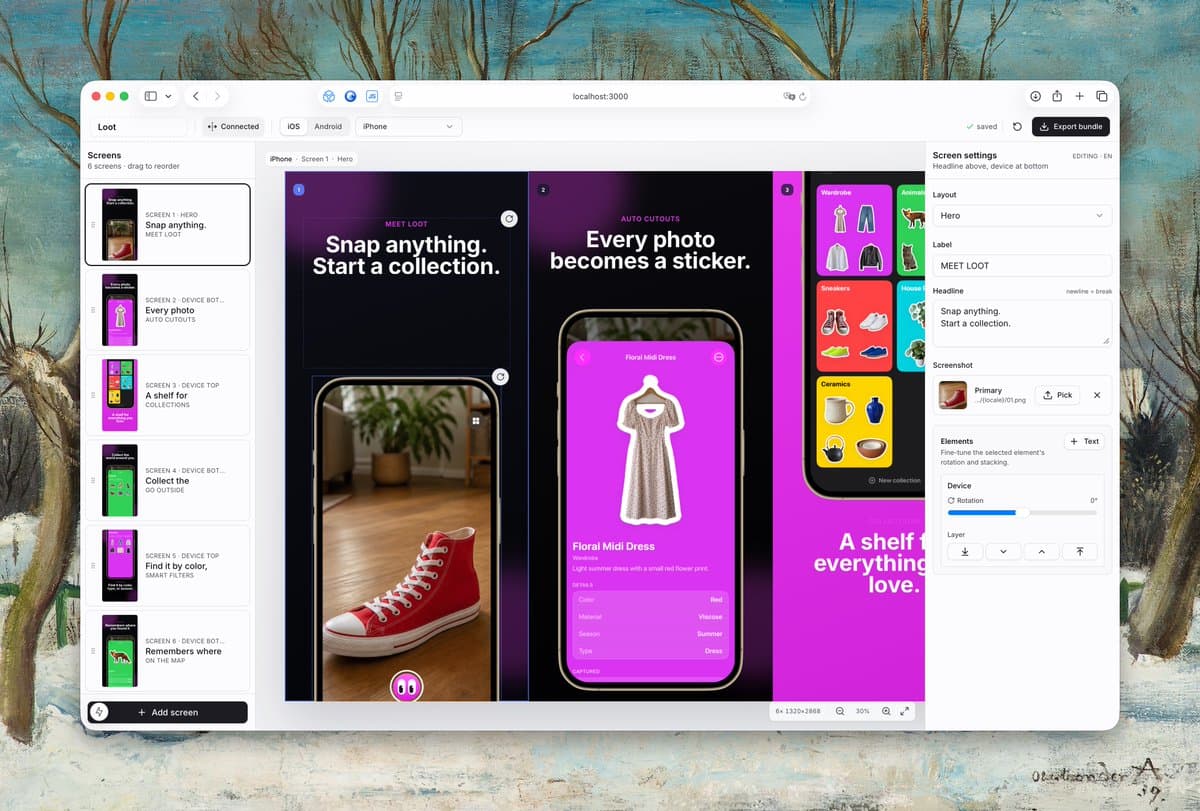Toggle the browser sidebar icon
1200x811 pixels.
150,96
